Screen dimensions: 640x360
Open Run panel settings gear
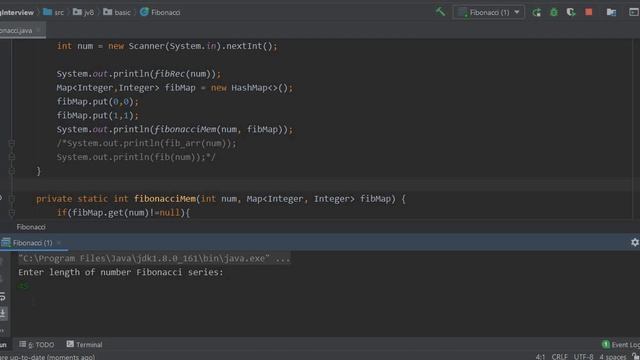[635, 242]
